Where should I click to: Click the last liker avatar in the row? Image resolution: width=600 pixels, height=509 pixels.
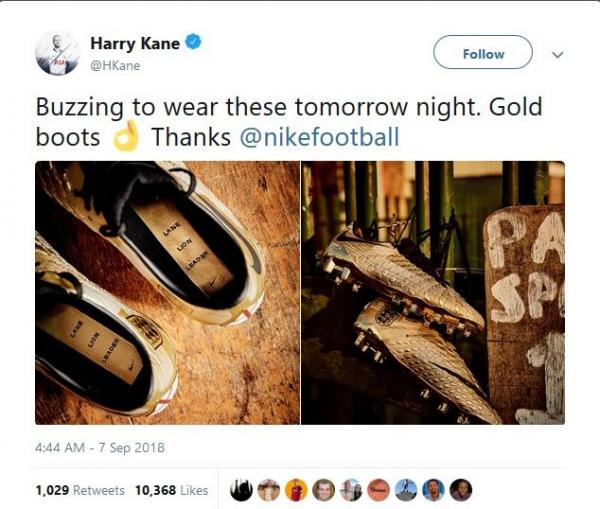(x=460, y=490)
